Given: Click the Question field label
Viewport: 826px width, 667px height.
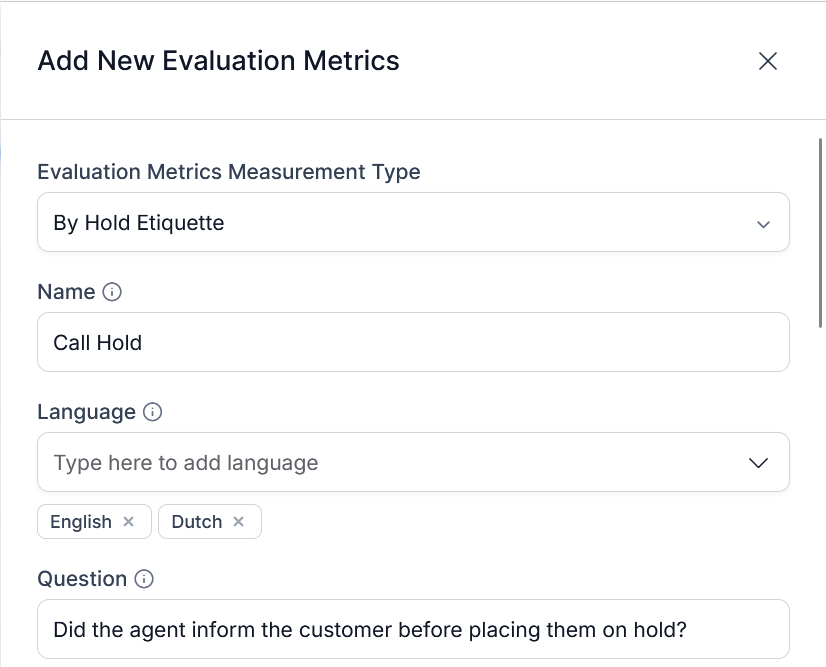Looking at the screenshot, I should [x=82, y=579].
